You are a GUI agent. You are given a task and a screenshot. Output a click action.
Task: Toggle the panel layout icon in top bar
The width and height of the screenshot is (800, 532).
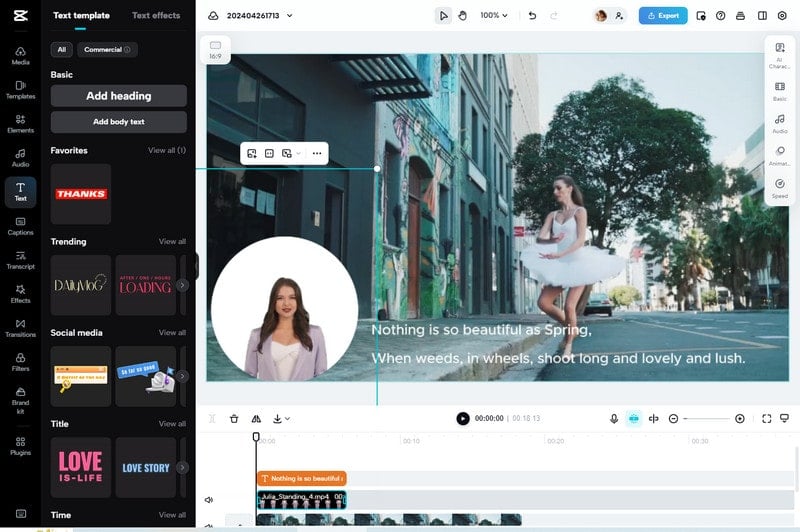tap(762, 16)
